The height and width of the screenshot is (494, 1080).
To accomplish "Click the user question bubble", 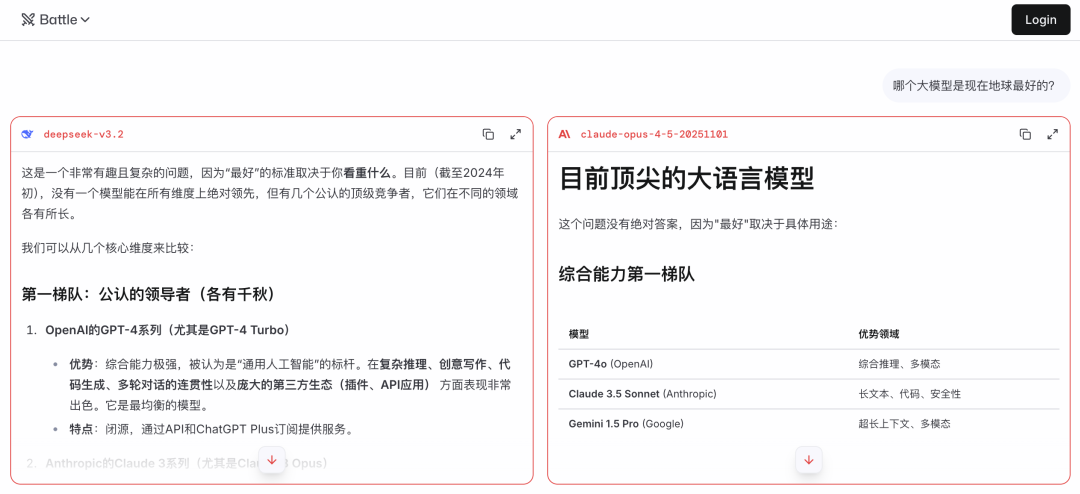I will pyautogui.click(x=973, y=86).
